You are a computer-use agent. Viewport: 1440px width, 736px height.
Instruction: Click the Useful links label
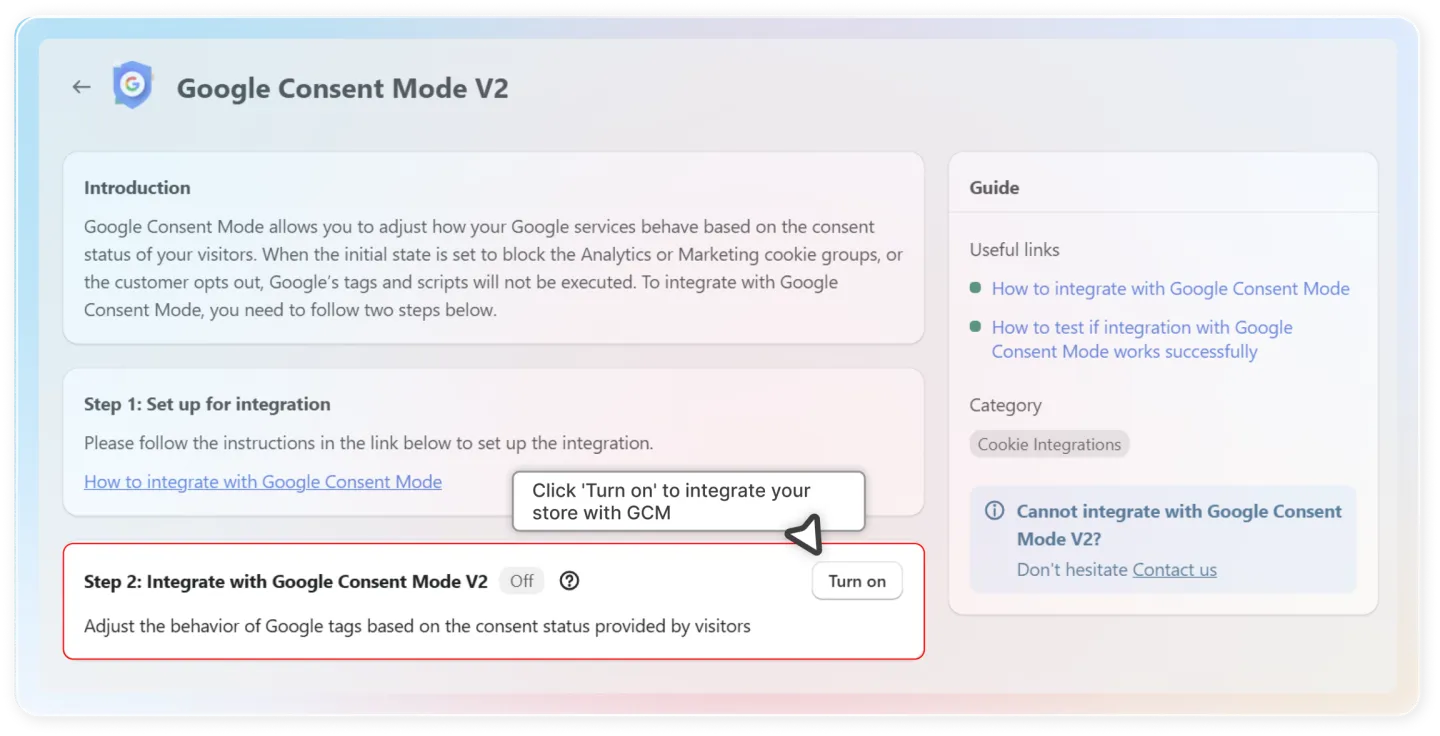1015,250
